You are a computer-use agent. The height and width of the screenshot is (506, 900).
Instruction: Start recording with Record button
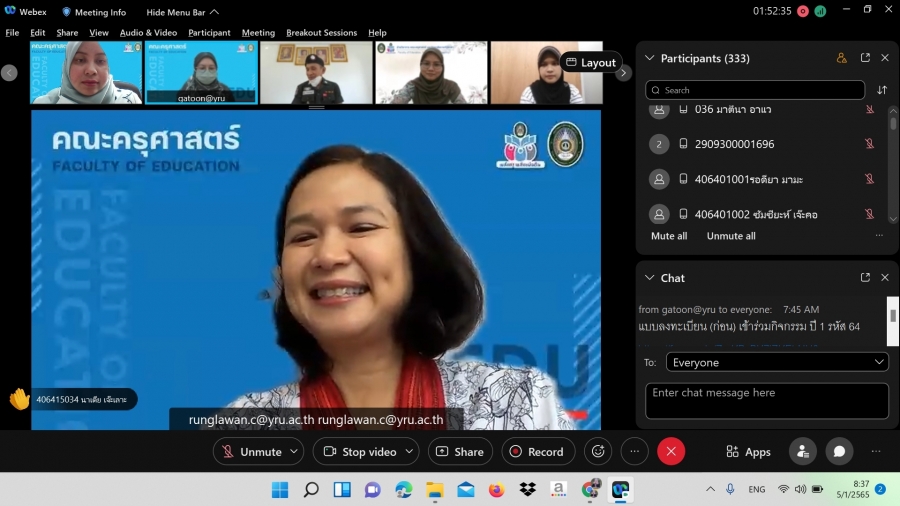coord(537,452)
